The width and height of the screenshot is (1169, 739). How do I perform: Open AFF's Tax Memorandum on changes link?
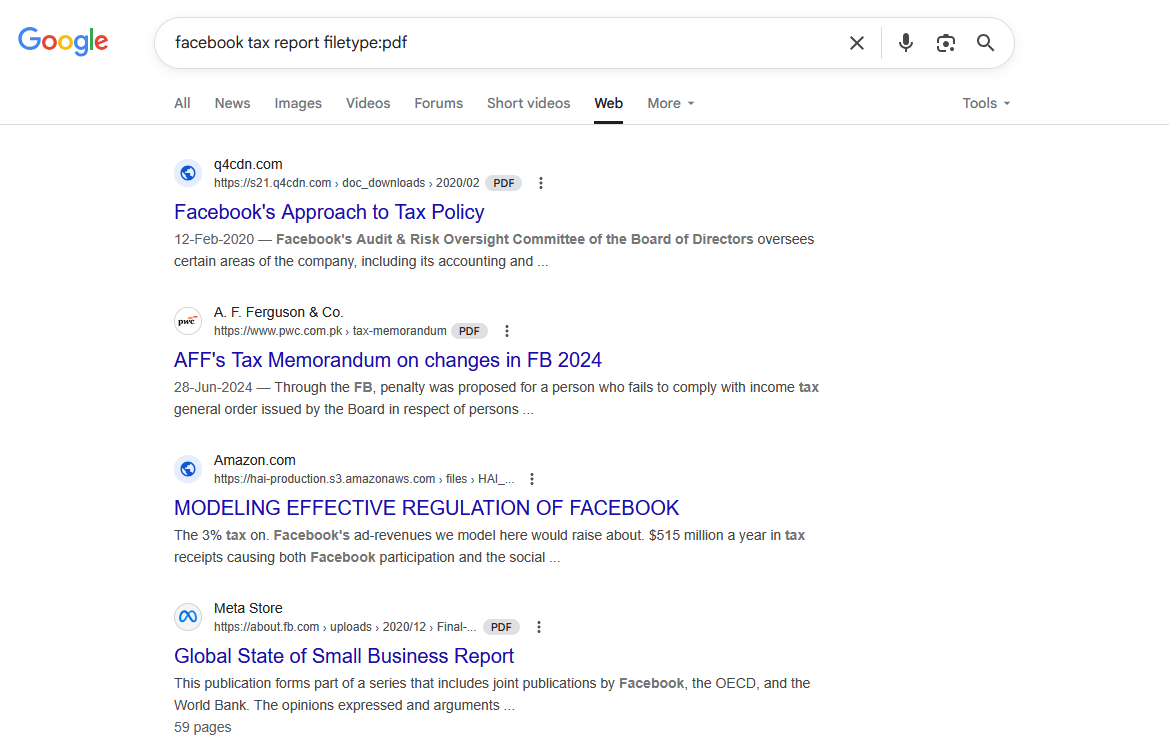tap(388, 360)
